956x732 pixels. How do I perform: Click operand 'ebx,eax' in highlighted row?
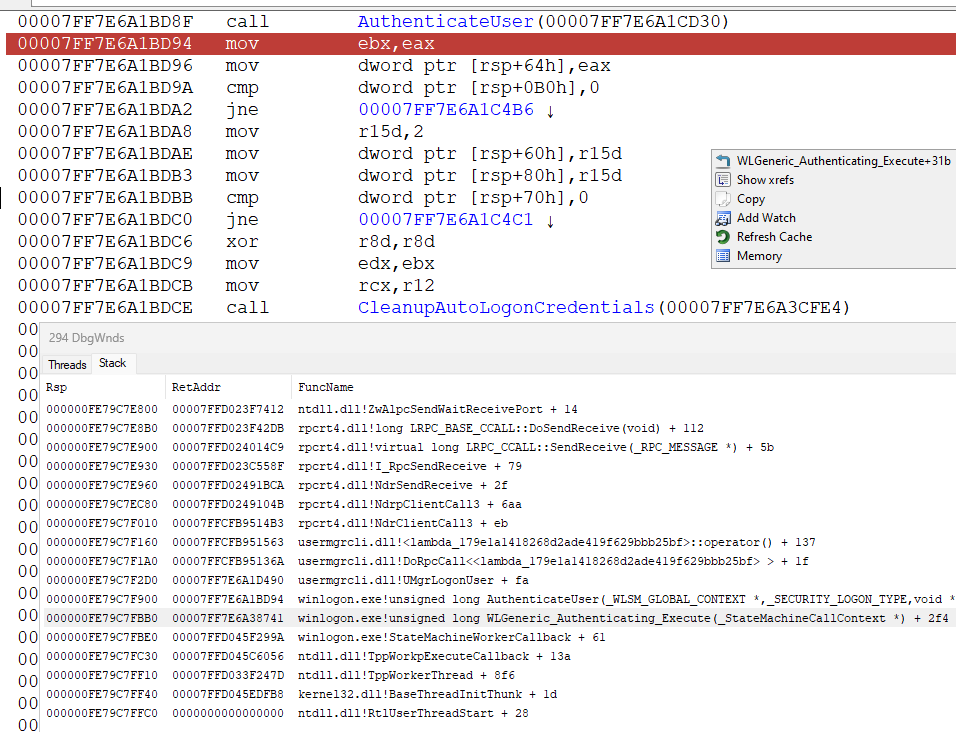(x=396, y=44)
